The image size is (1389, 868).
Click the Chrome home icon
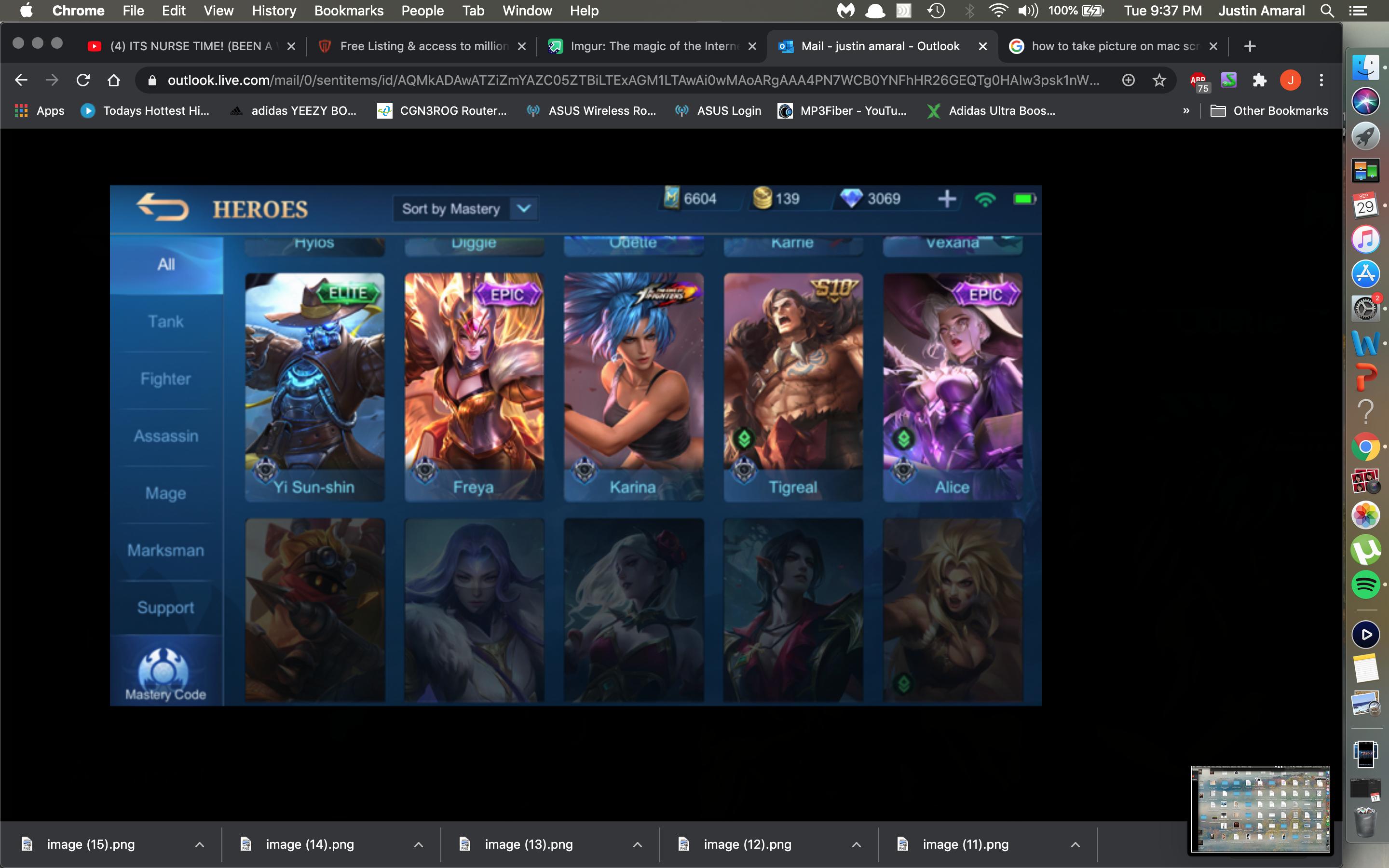[114, 81]
